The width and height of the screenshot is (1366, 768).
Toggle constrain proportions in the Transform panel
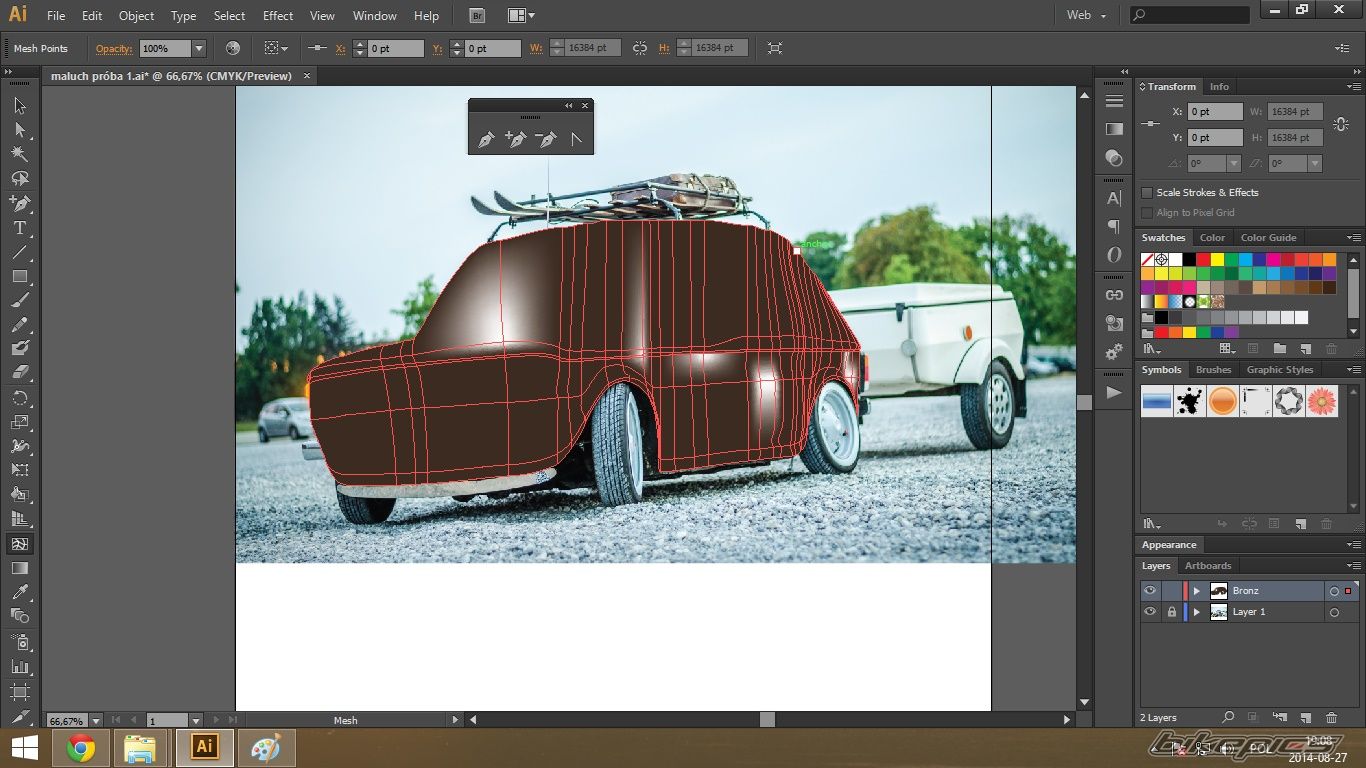click(1341, 124)
